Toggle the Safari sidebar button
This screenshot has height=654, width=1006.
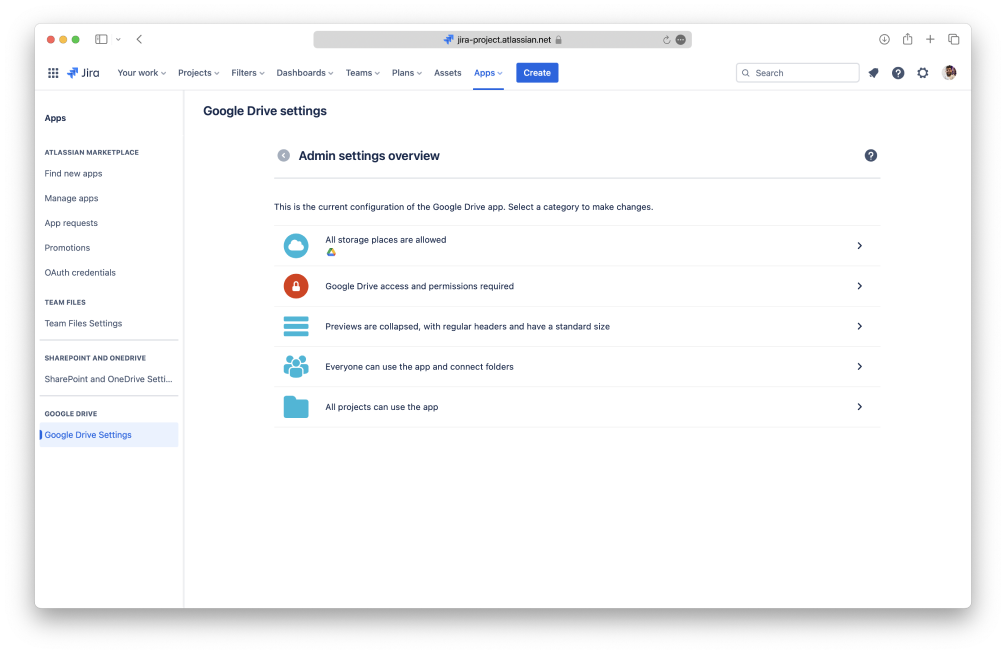click(101, 40)
